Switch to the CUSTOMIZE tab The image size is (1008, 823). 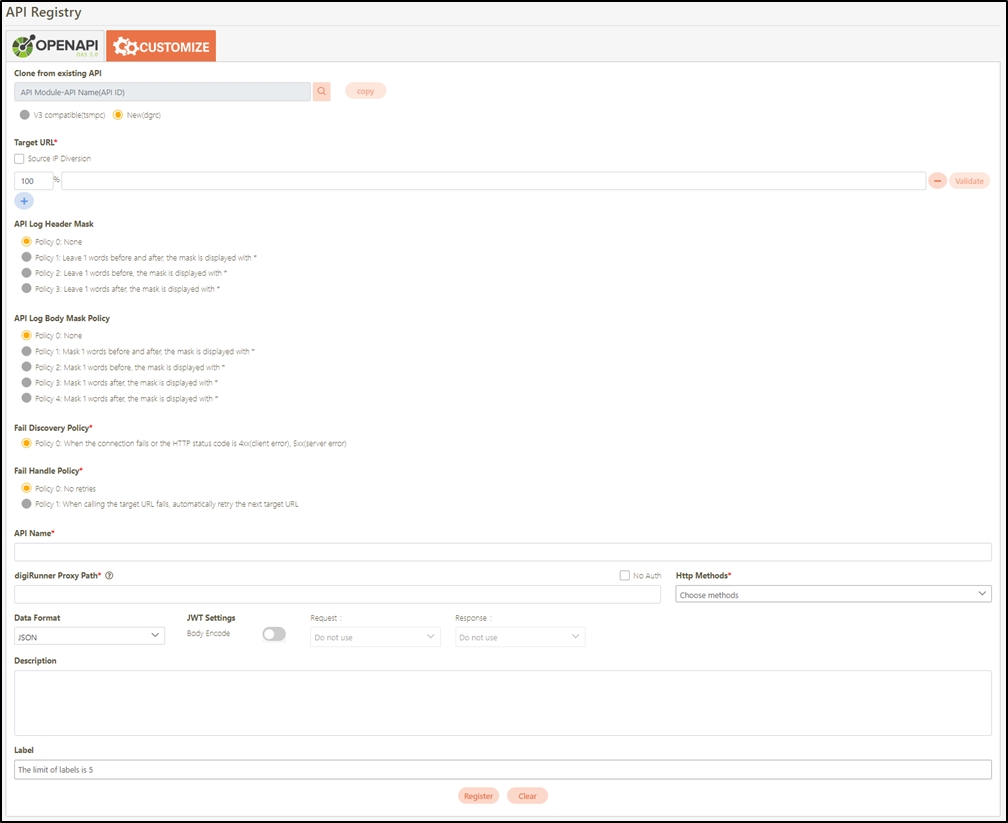(x=161, y=46)
